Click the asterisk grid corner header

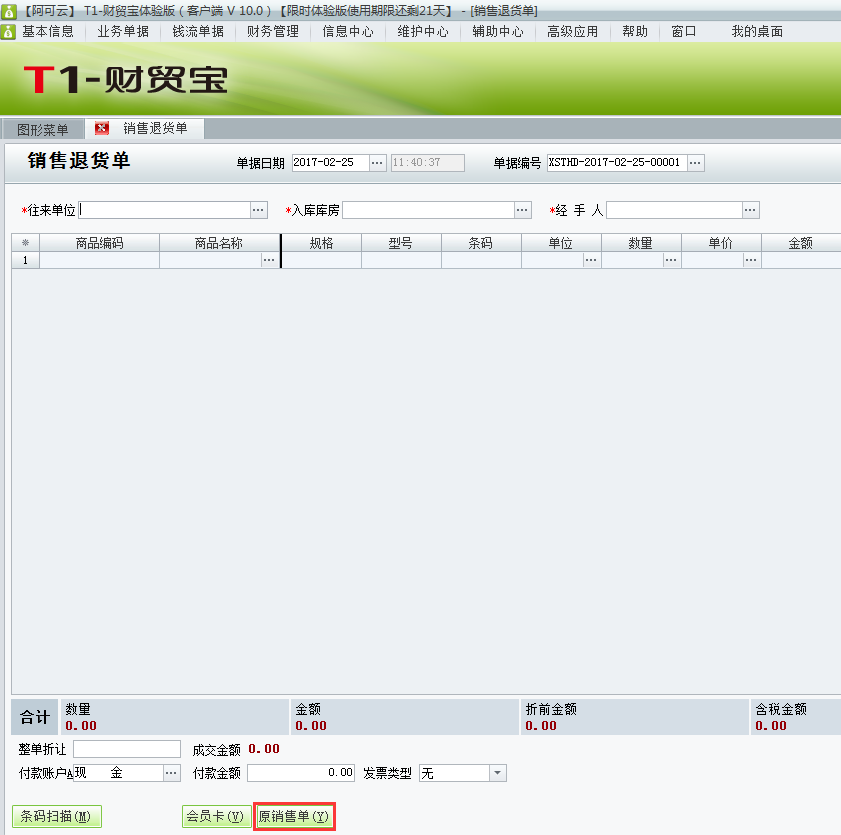tap(25, 243)
